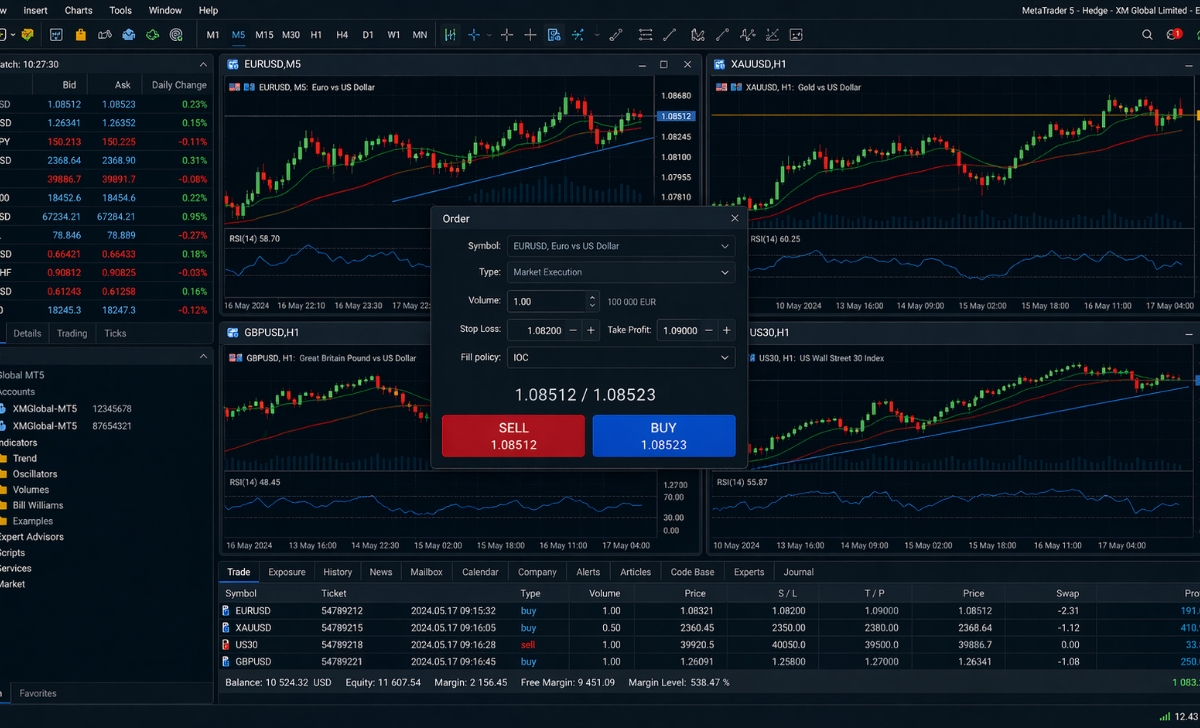1200x728 pixels.
Task: Open the Symbol dropdown in Order dialog
Action: [621, 246]
